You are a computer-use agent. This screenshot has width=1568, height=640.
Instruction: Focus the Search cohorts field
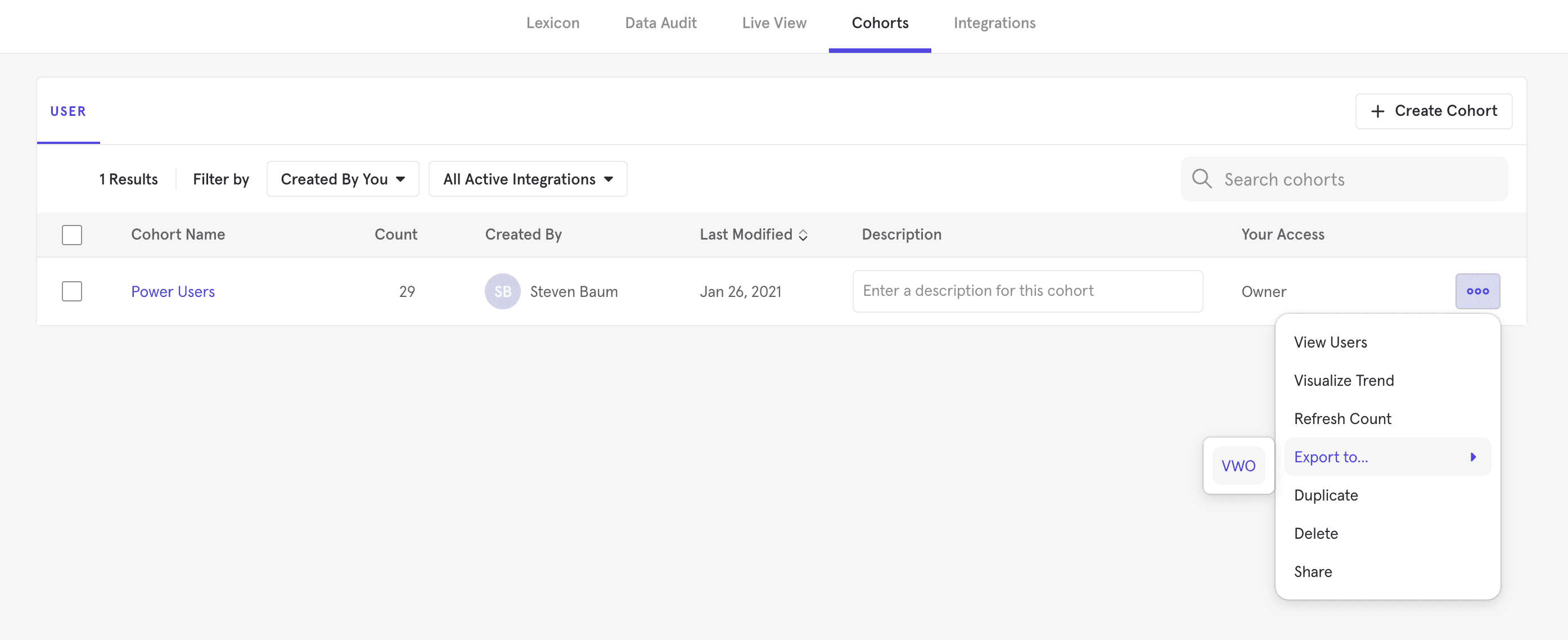[x=1358, y=179]
